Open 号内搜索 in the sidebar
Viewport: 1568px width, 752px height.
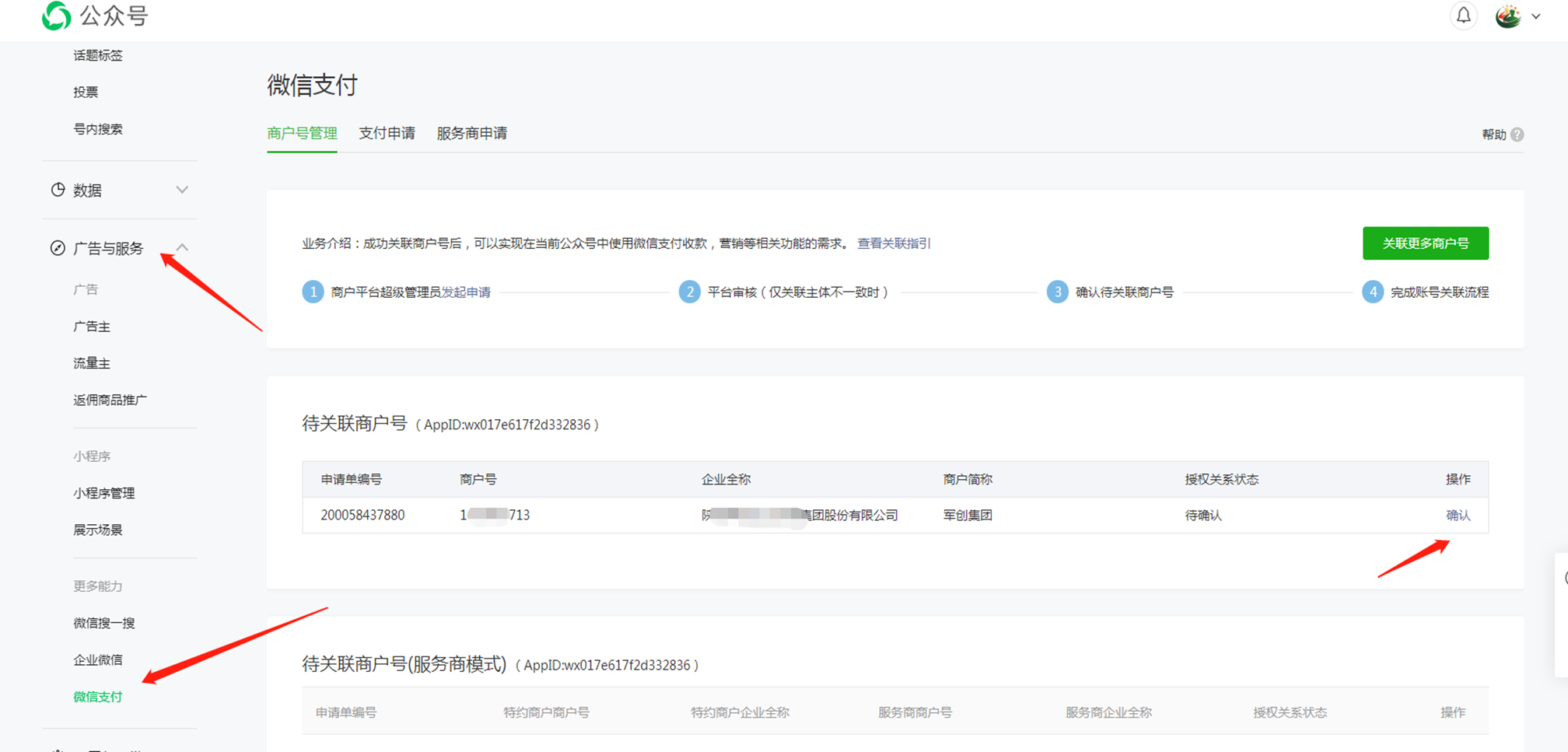(98, 129)
